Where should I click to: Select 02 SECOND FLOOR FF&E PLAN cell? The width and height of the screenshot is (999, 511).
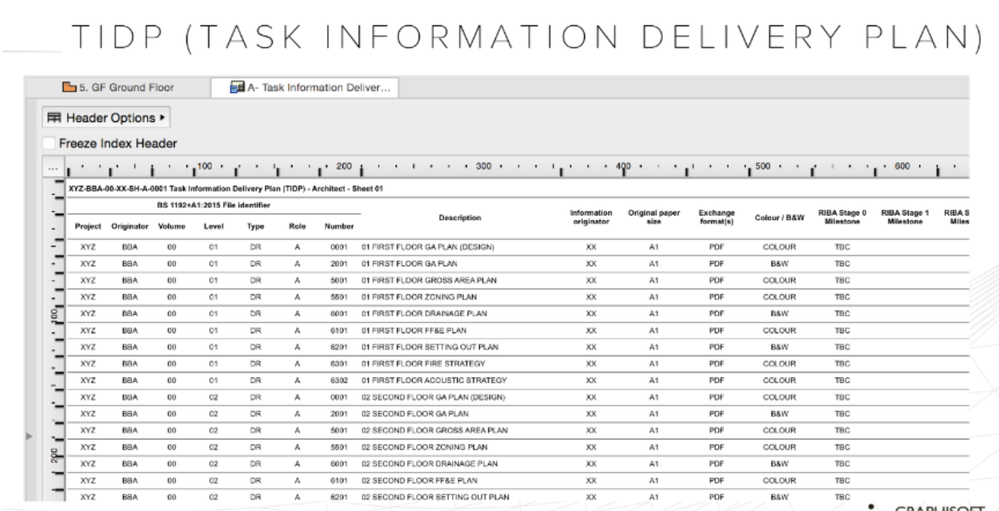click(x=419, y=480)
